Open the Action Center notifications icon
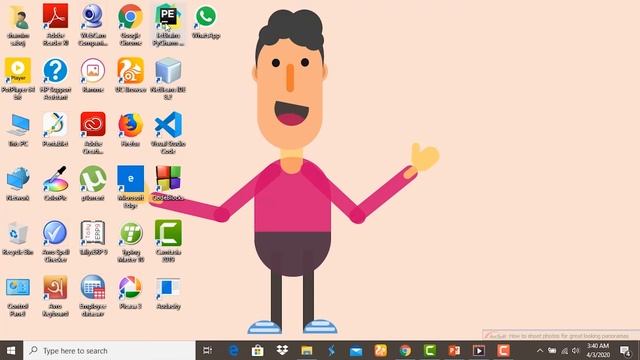Viewport: 640px width, 360px height. [625, 351]
